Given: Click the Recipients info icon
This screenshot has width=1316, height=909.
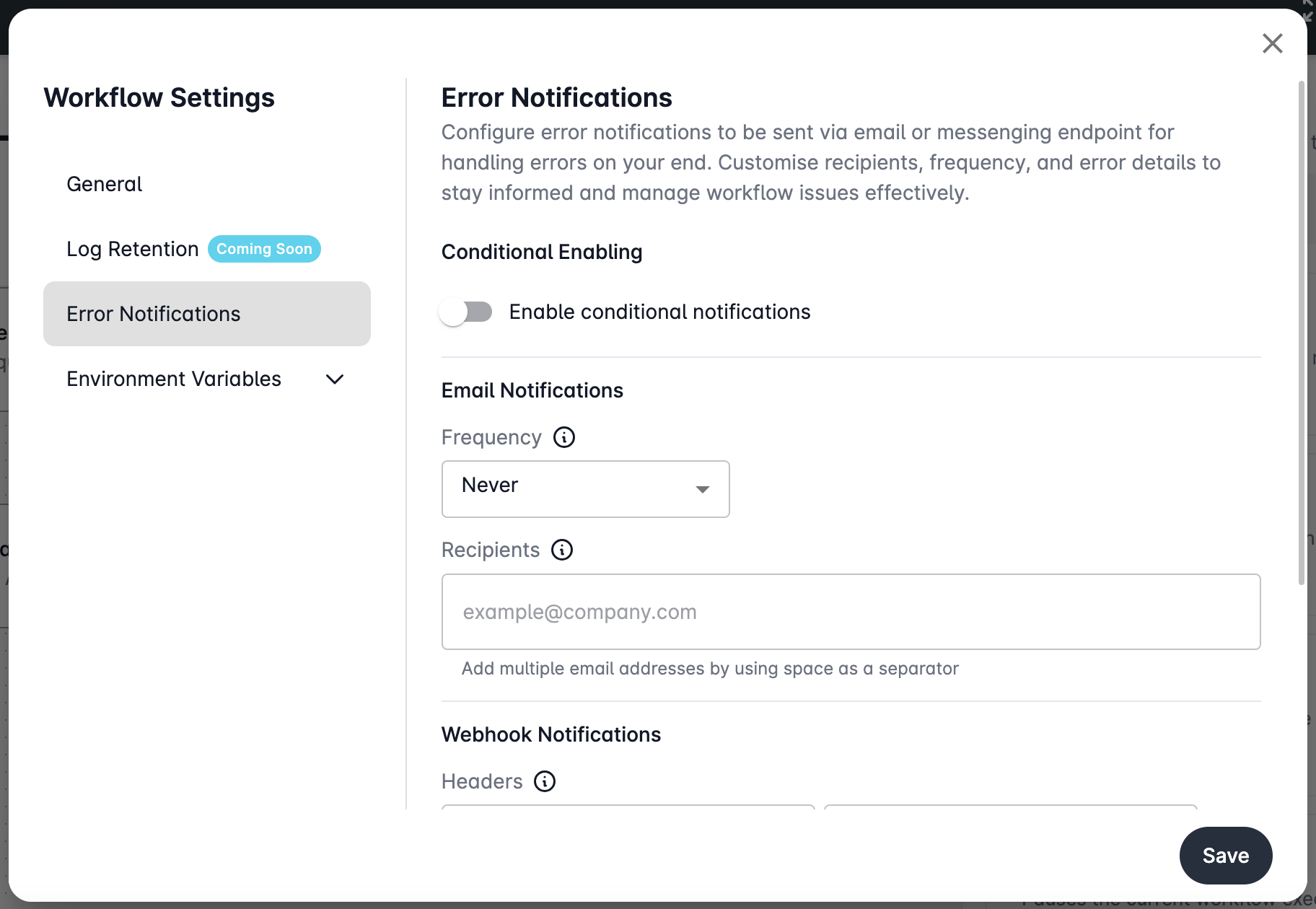Looking at the screenshot, I should click(x=562, y=550).
